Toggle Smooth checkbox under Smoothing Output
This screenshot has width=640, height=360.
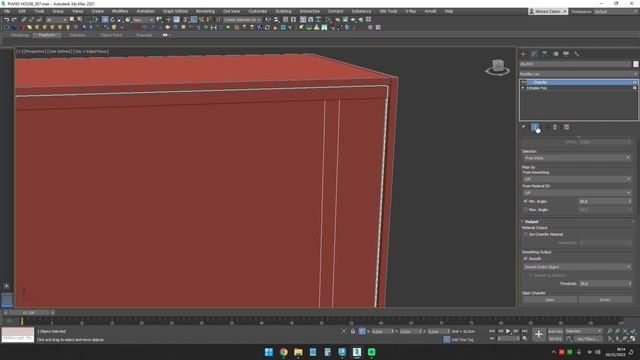pyautogui.click(x=526, y=258)
